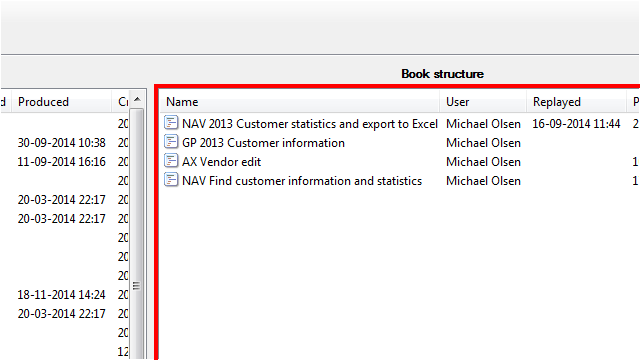Select GP 2013 Customer information row
Image resolution: width=640 pixels, height=360 pixels.
[263, 143]
